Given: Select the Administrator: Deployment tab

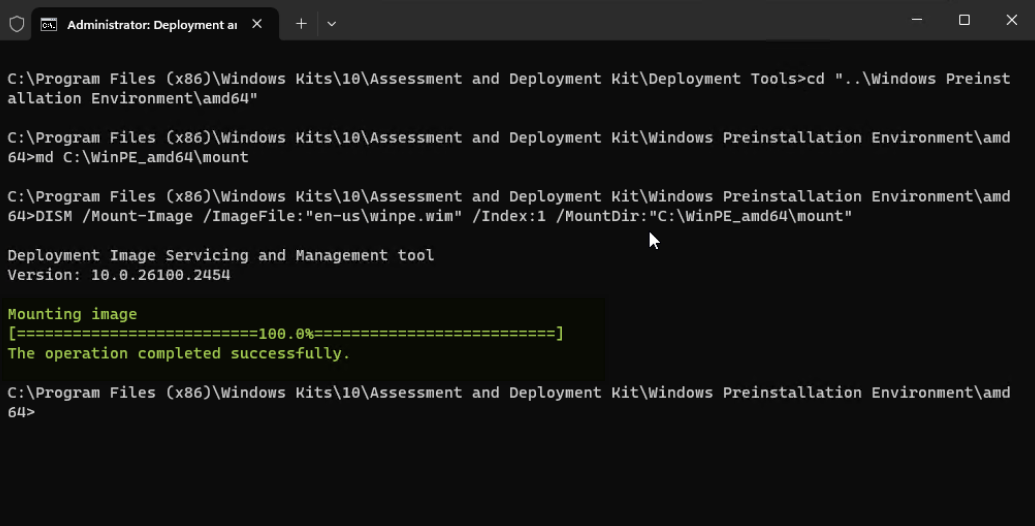Looking at the screenshot, I should (x=150, y=24).
